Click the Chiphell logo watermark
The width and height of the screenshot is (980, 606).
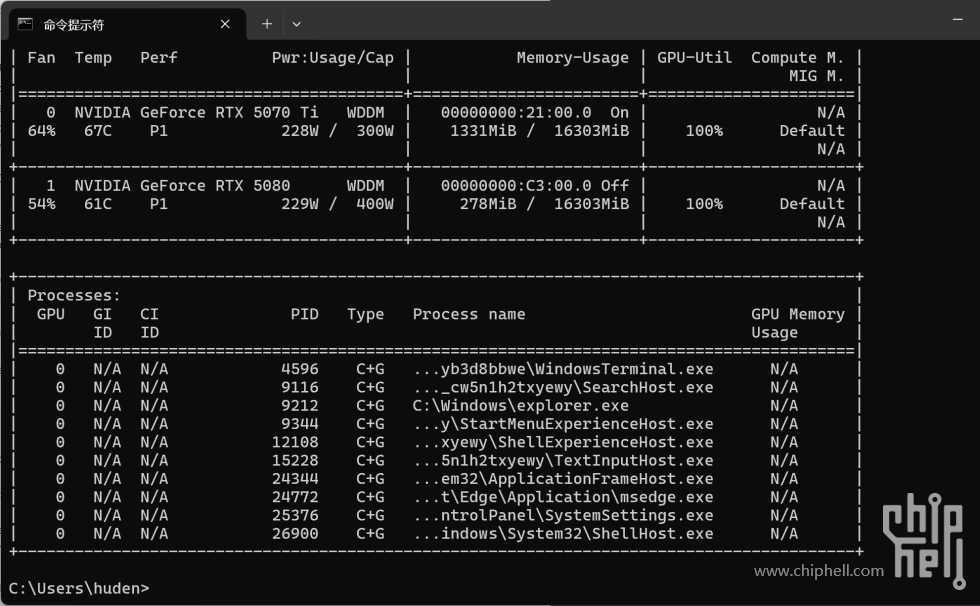924,533
